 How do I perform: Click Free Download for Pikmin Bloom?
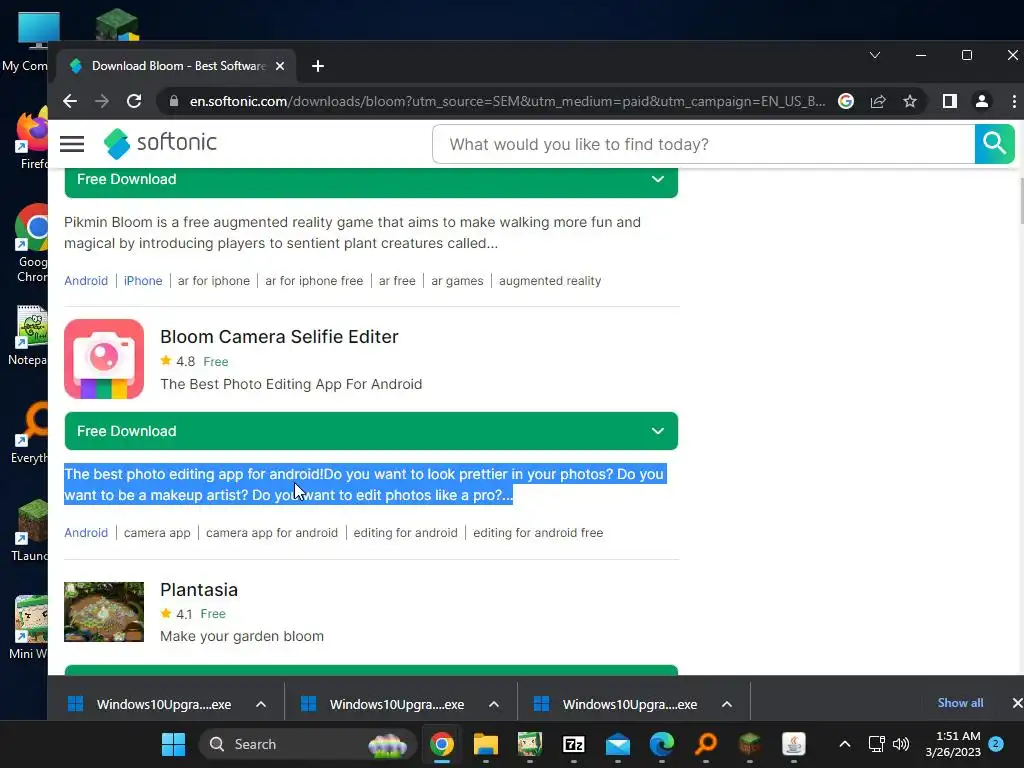click(x=371, y=181)
